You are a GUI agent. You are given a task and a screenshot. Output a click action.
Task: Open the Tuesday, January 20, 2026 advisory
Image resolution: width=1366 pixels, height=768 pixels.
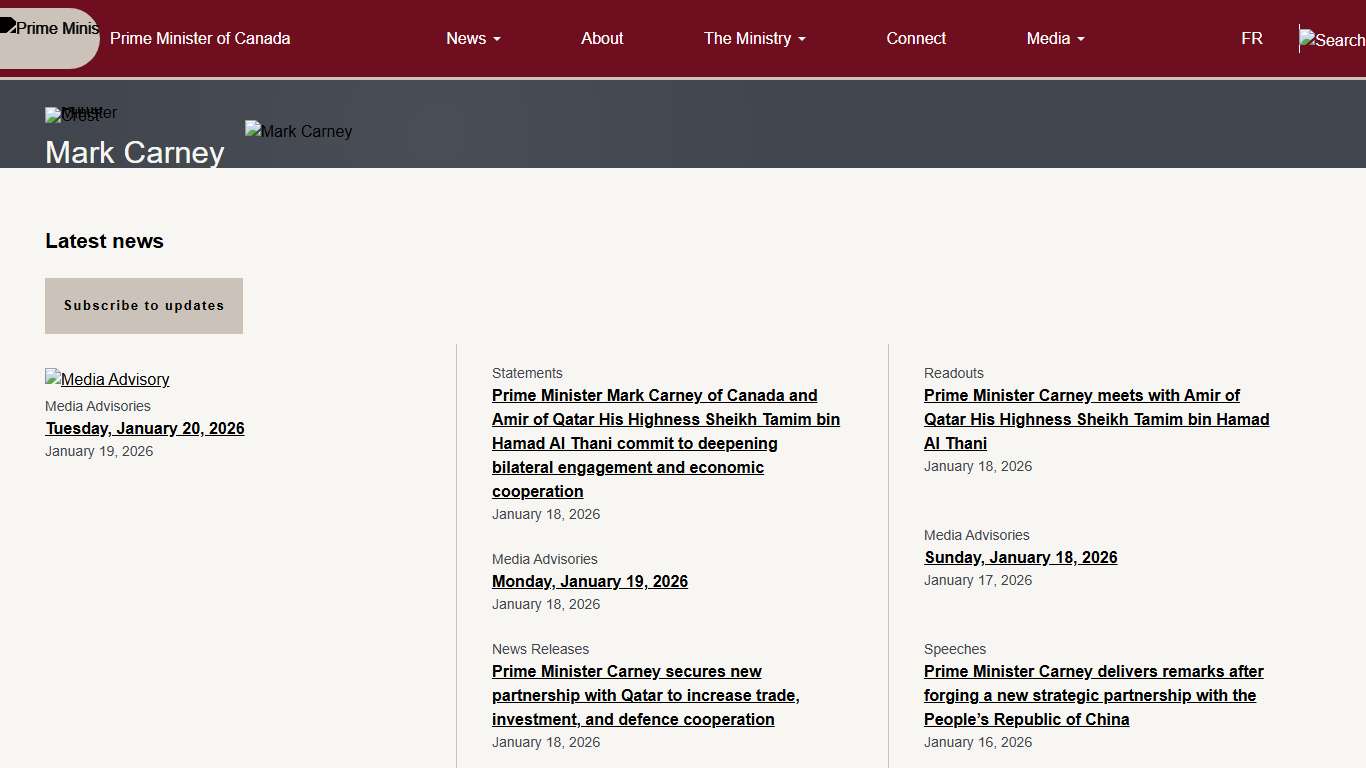click(145, 428)
